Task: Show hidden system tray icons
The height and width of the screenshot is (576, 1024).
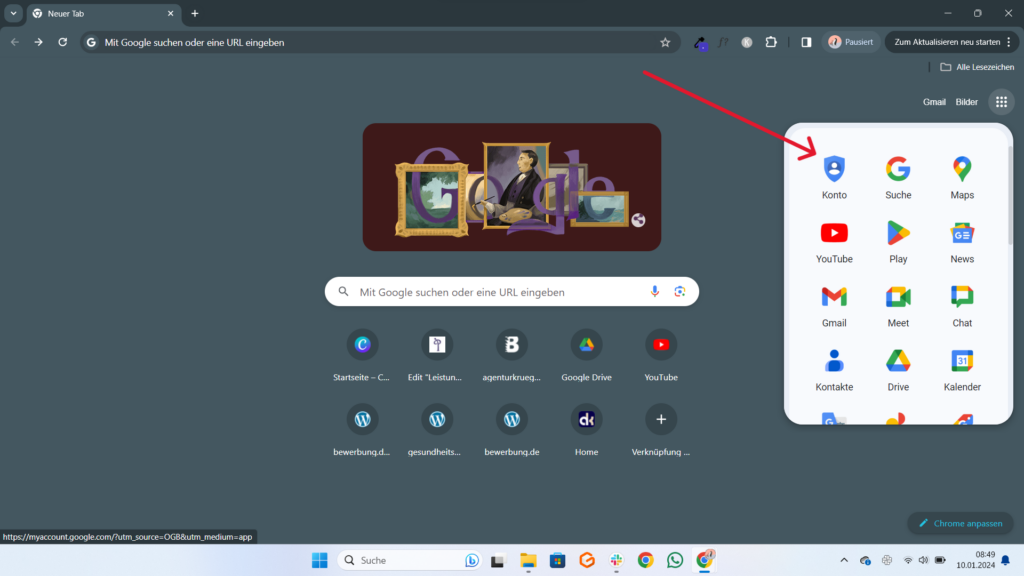Action: [843, 560]
